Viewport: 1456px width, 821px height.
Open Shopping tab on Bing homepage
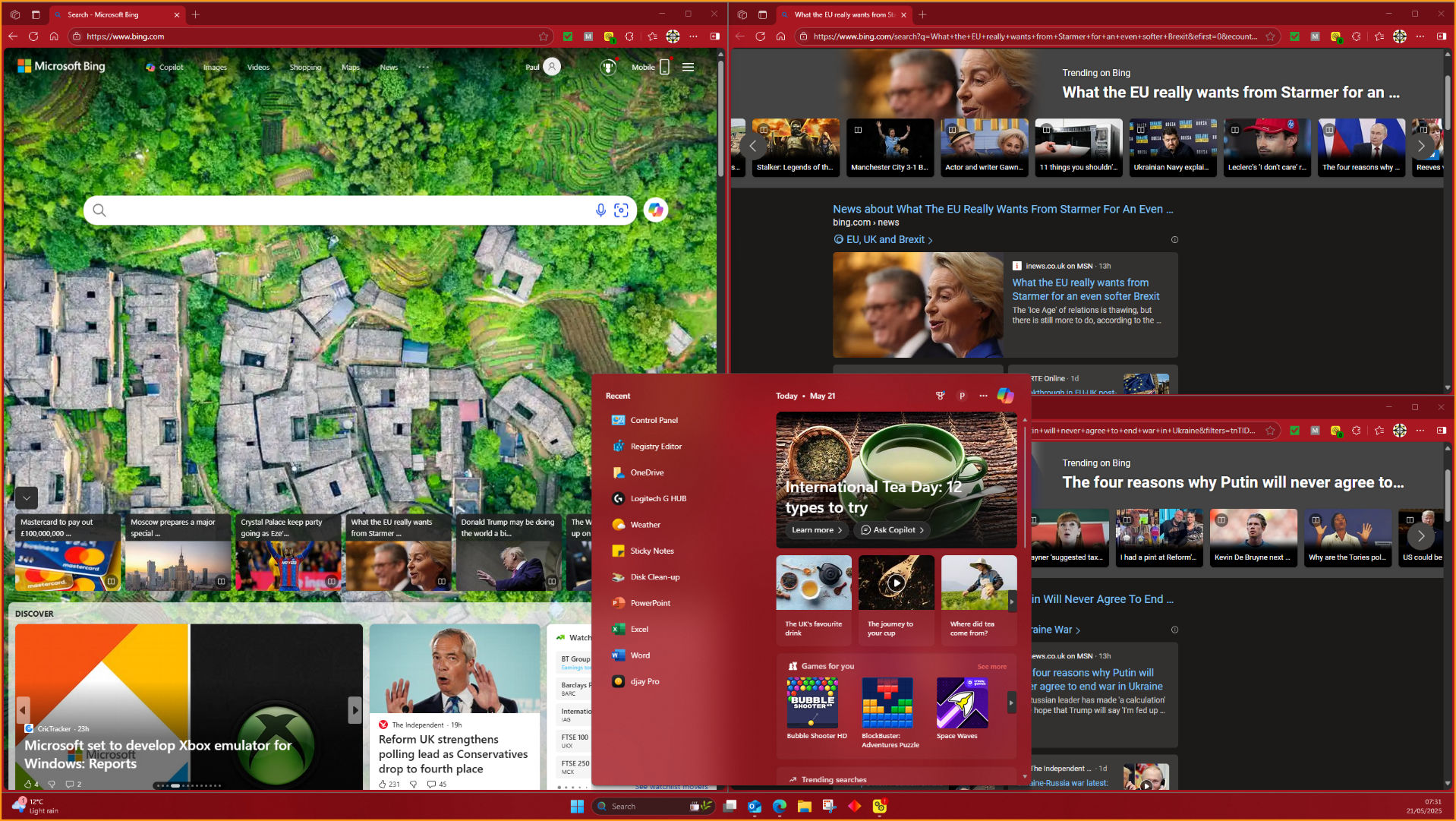point(305,68)
